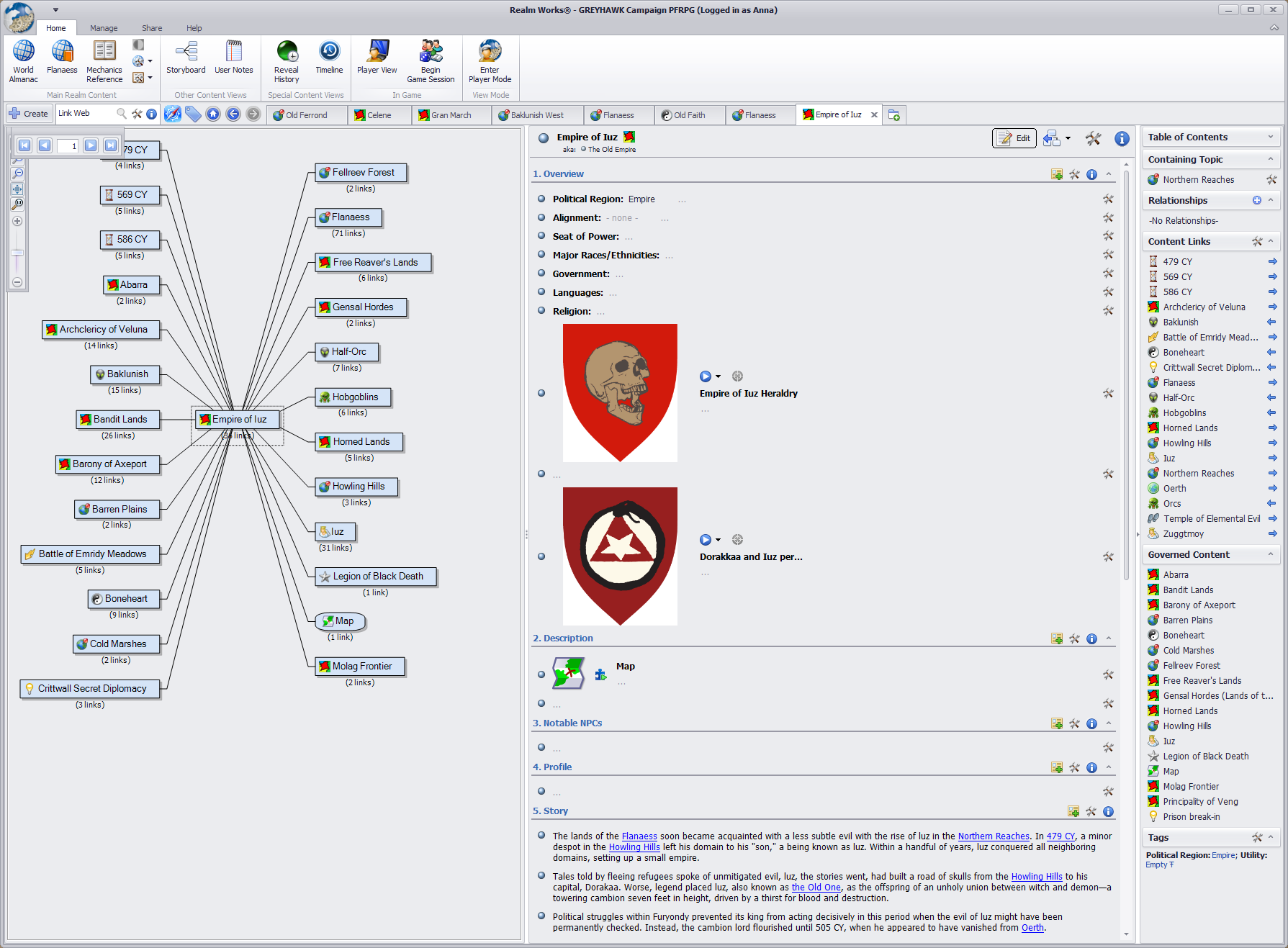Toggle reveal circle for Political Region
Viewport: 1288px width, 948px height.
[541, 199]
